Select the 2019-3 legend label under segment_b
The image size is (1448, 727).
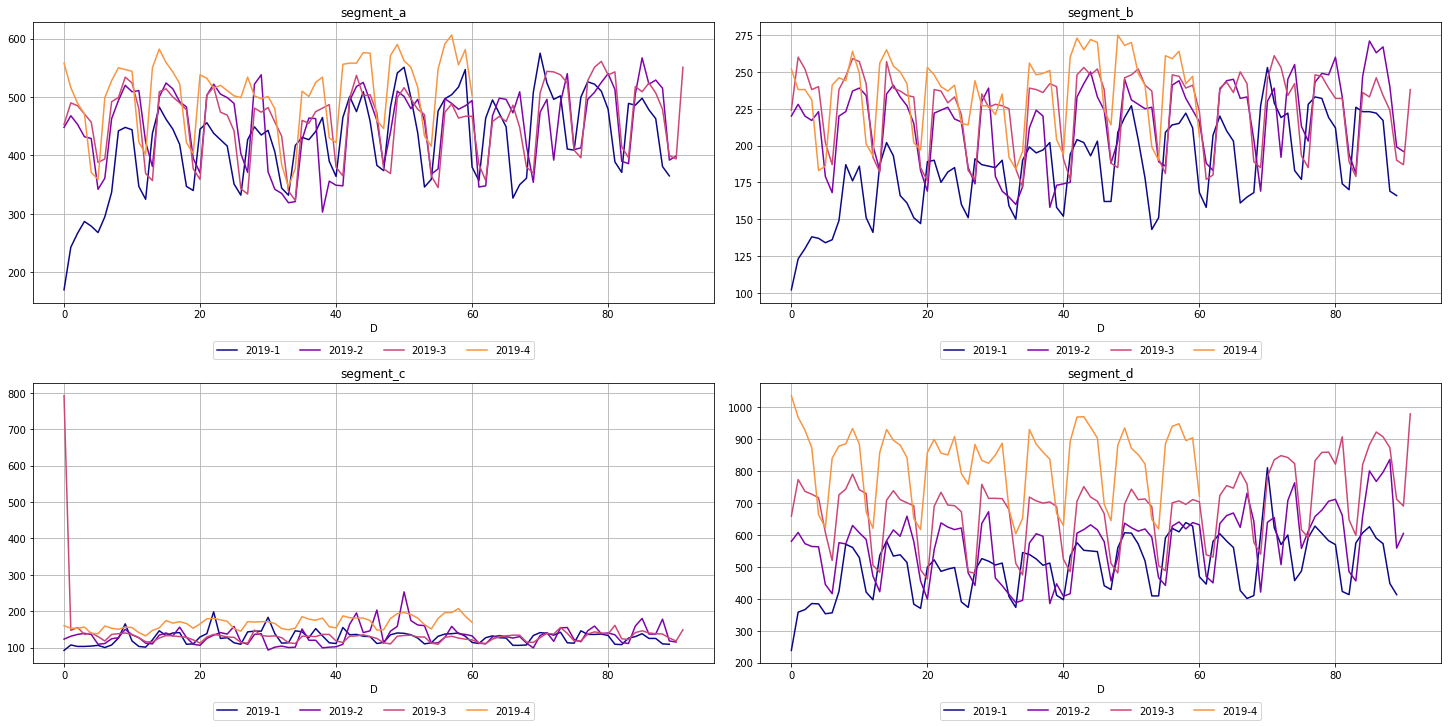[x=1157, y=350]
